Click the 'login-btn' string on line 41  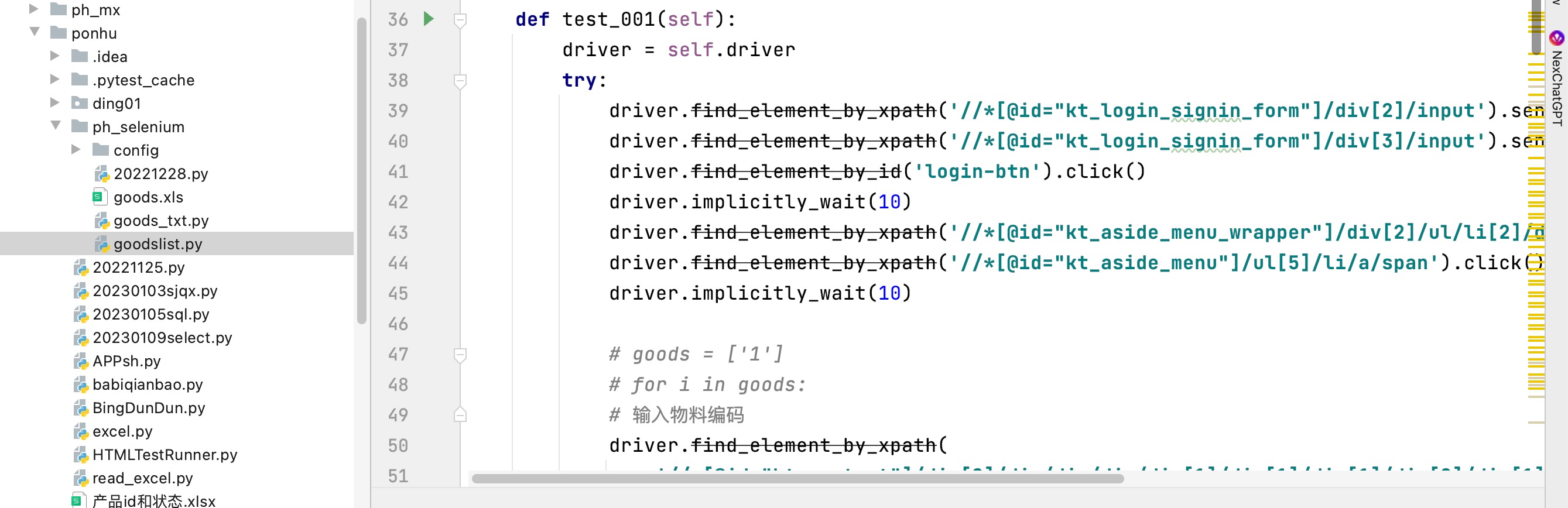tap(977, 171)
